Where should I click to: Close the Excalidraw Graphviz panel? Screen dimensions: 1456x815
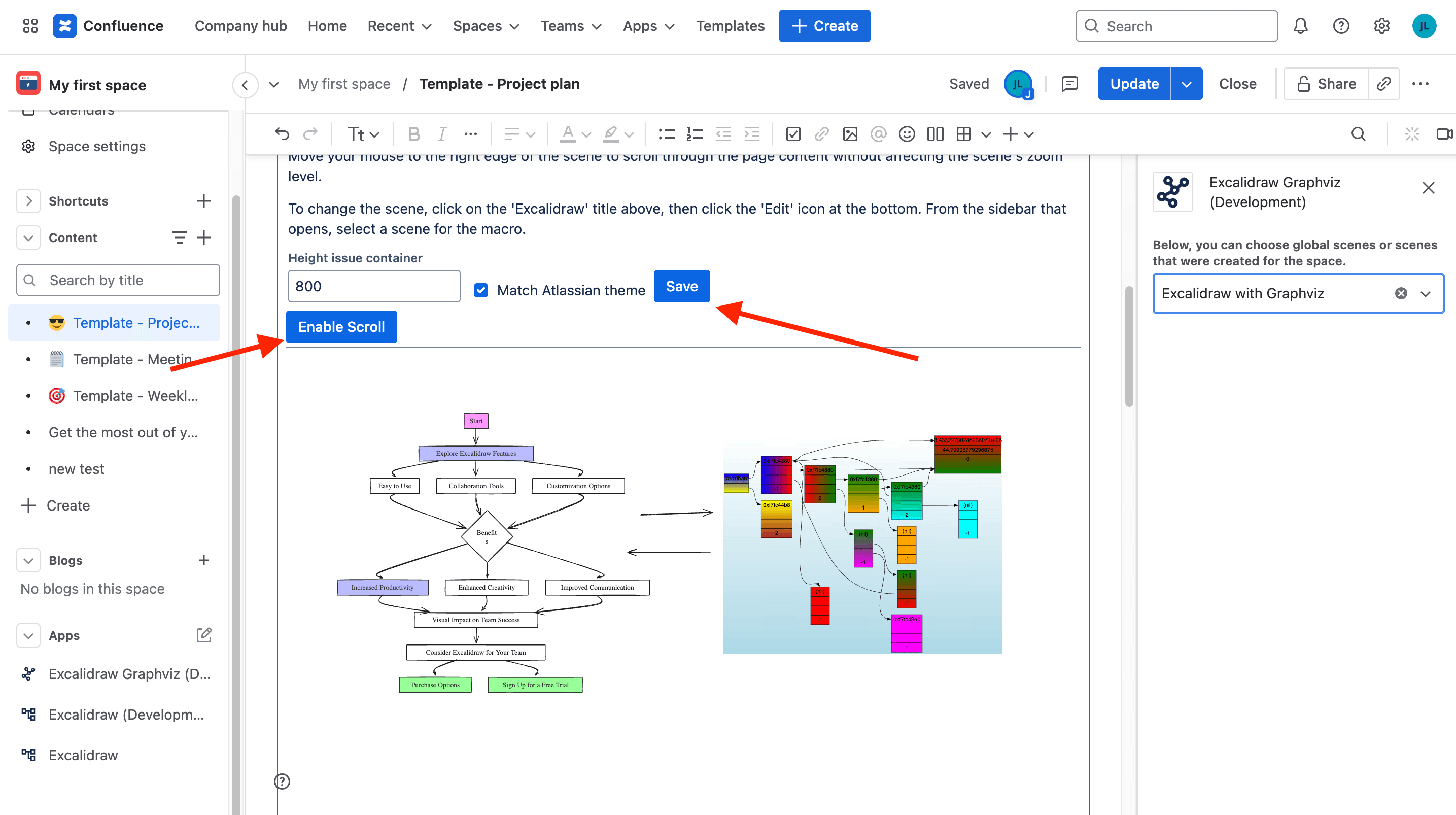pyautogui.click(x=1428, y=188)
